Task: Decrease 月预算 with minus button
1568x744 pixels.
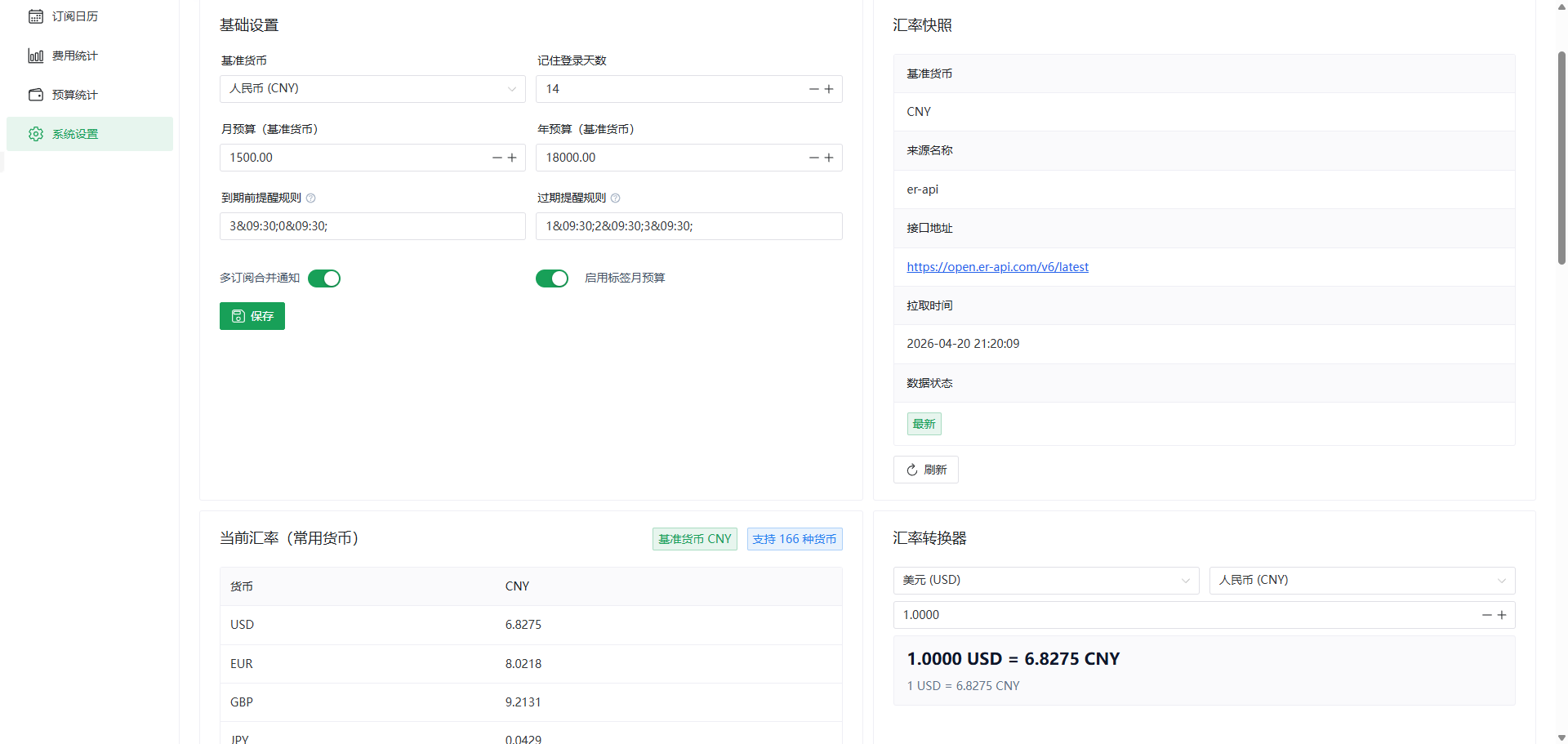Action: [497, 158]
